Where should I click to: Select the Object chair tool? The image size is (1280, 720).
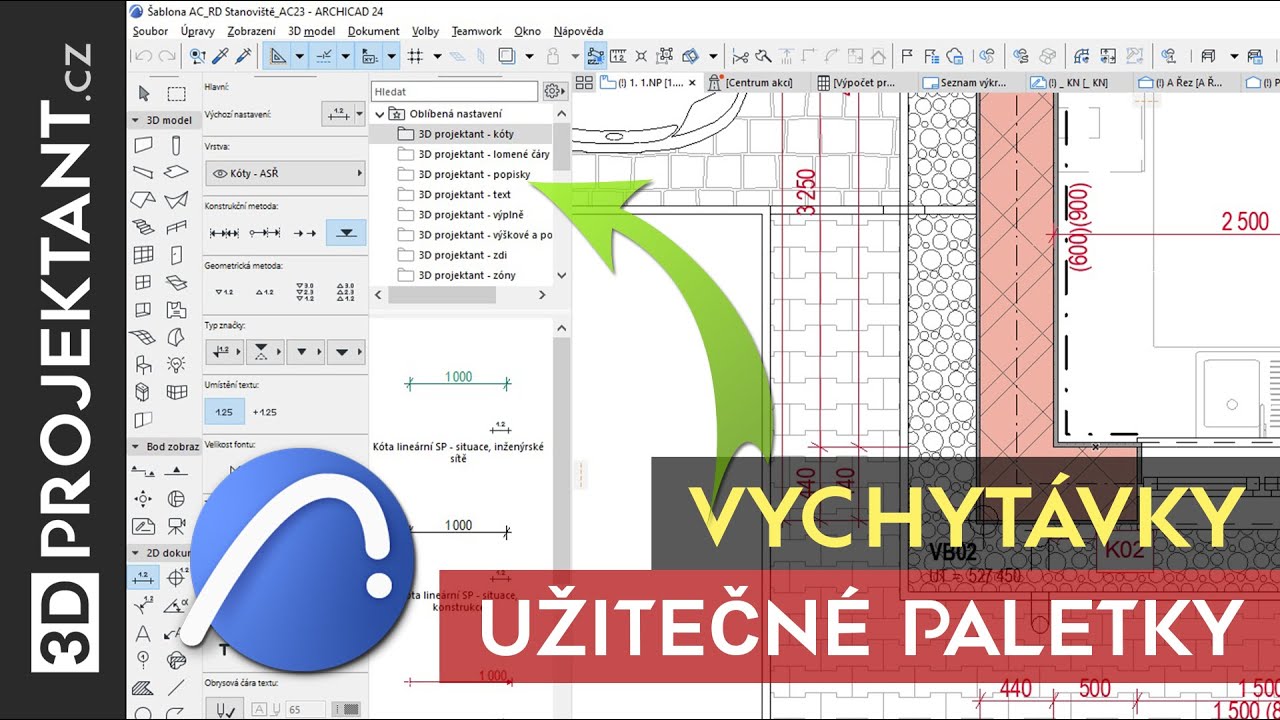click(x=143, y=364)
